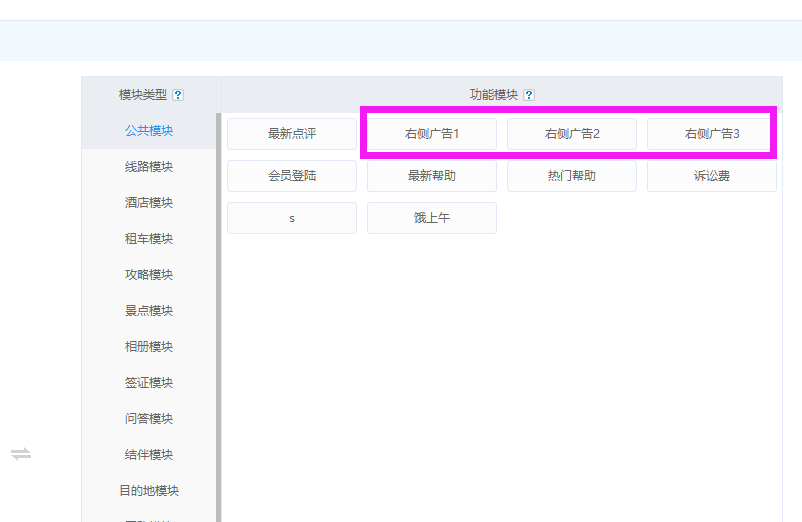Select 公共模块 in the module type list
The width and height of the screenshot is (802, 522).
(x=149, y=131)
